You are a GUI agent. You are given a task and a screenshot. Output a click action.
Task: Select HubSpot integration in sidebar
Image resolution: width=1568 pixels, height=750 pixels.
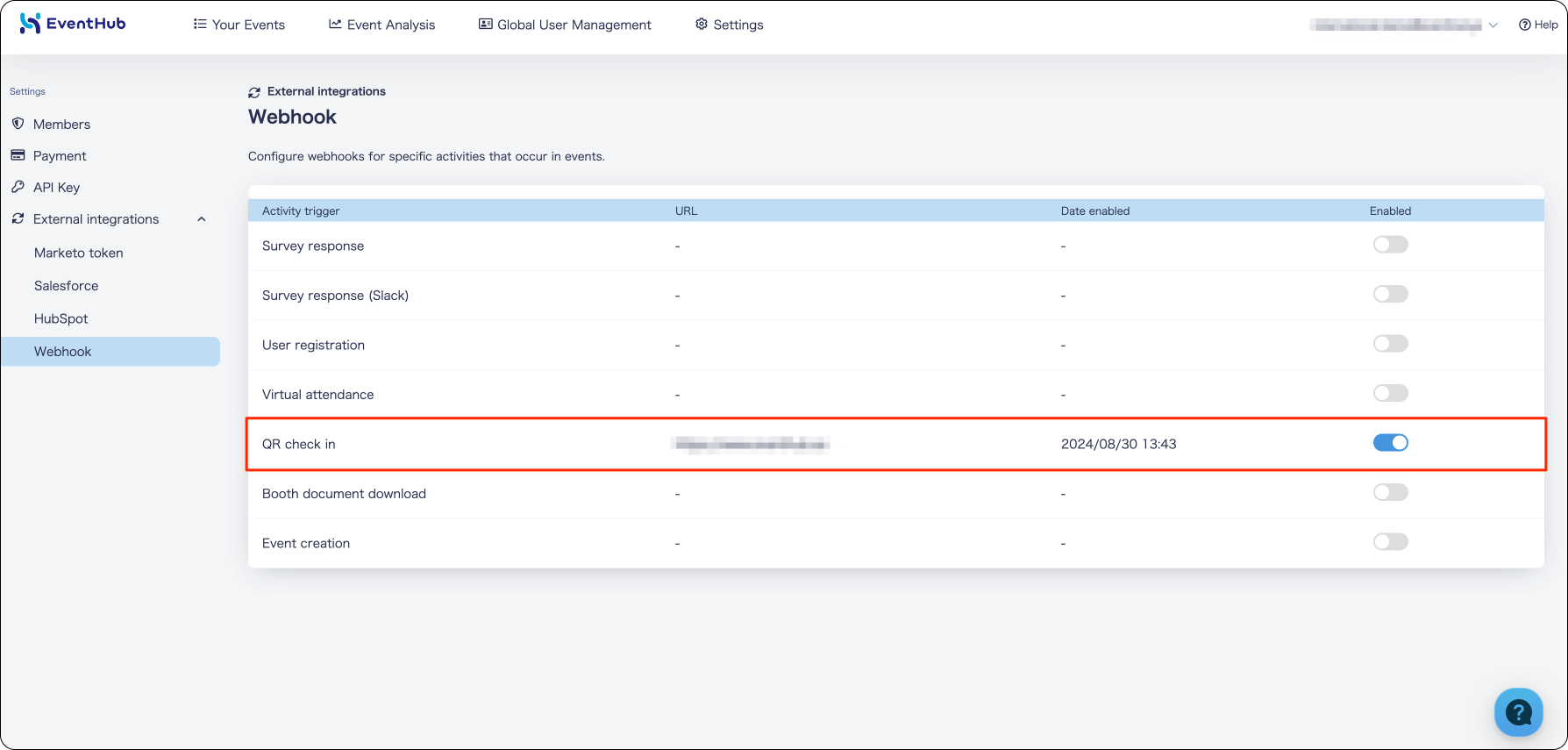[61, 318]
